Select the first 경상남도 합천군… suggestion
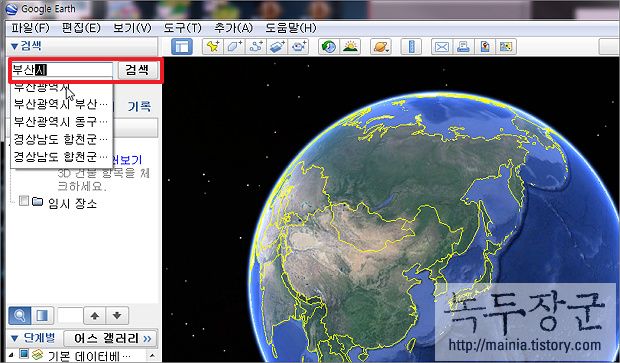Viewport: 620px width, 363px height. pos(62,139)
